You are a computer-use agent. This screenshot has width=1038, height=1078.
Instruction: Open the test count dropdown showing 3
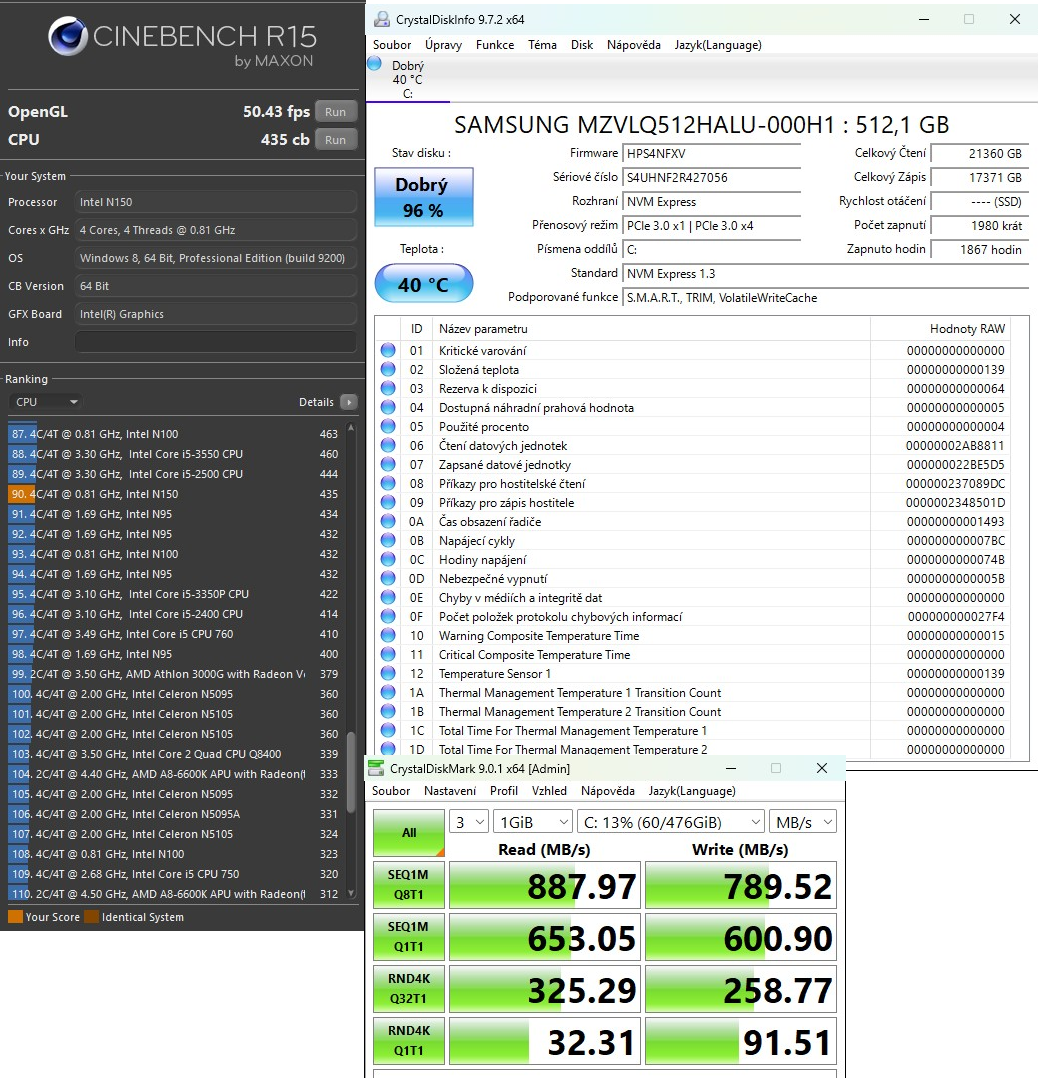pos(468,820)
